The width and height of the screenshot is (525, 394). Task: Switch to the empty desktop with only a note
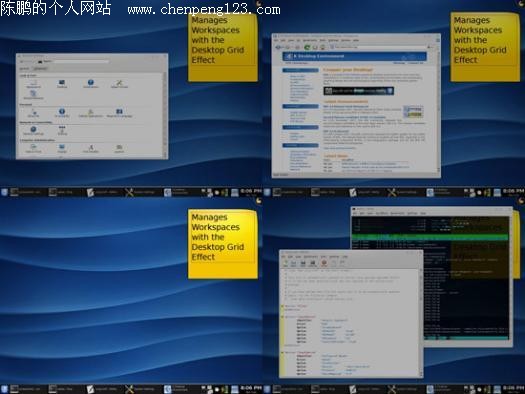click(131, 295)
